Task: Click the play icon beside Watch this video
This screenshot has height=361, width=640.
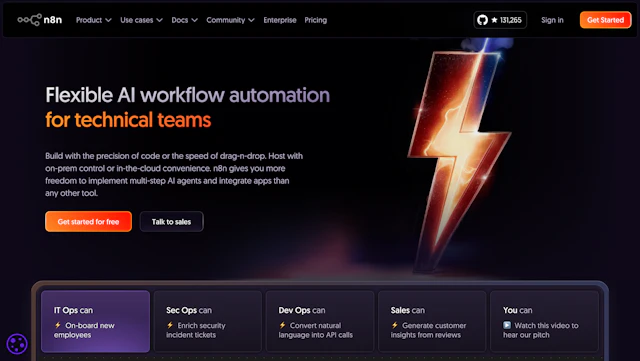Action: 507,325
